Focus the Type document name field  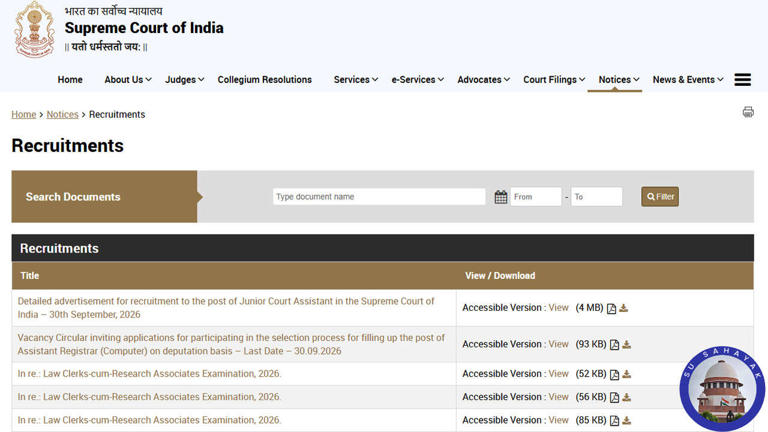point(379,196)
